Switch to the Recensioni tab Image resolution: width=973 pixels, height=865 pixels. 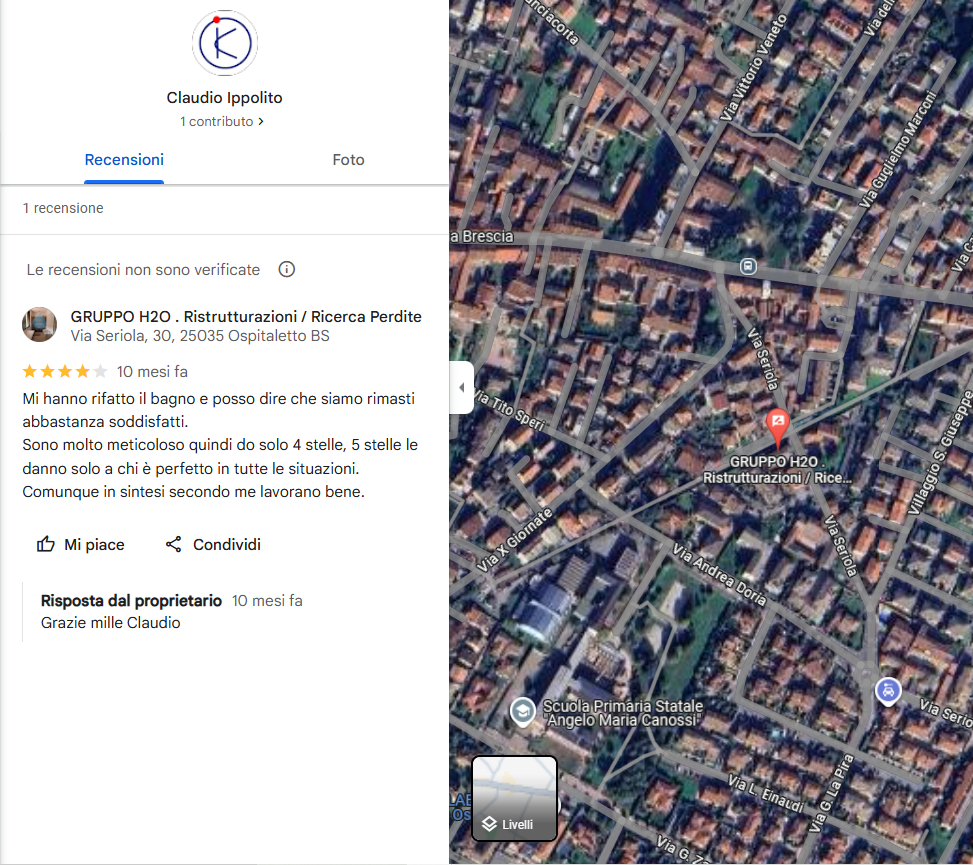pos(124,160)
